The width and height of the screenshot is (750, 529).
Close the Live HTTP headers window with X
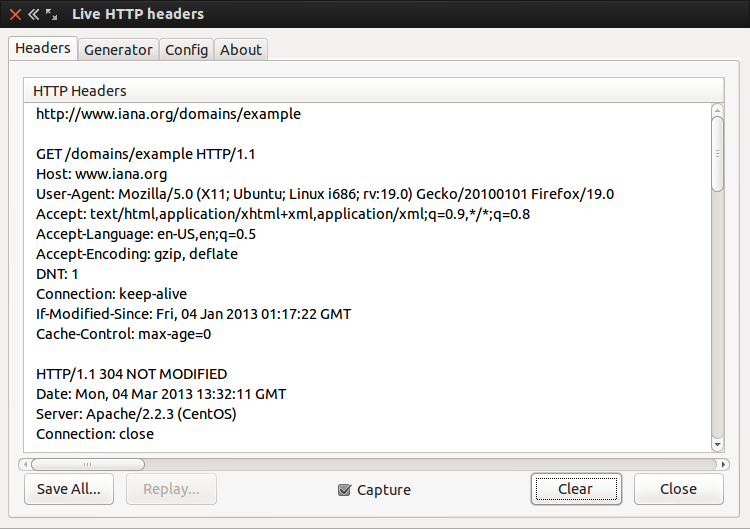(x=15, y=14)
